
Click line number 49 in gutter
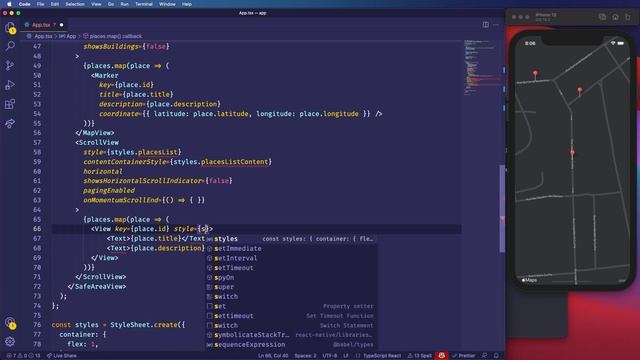(x=37, y=66)
